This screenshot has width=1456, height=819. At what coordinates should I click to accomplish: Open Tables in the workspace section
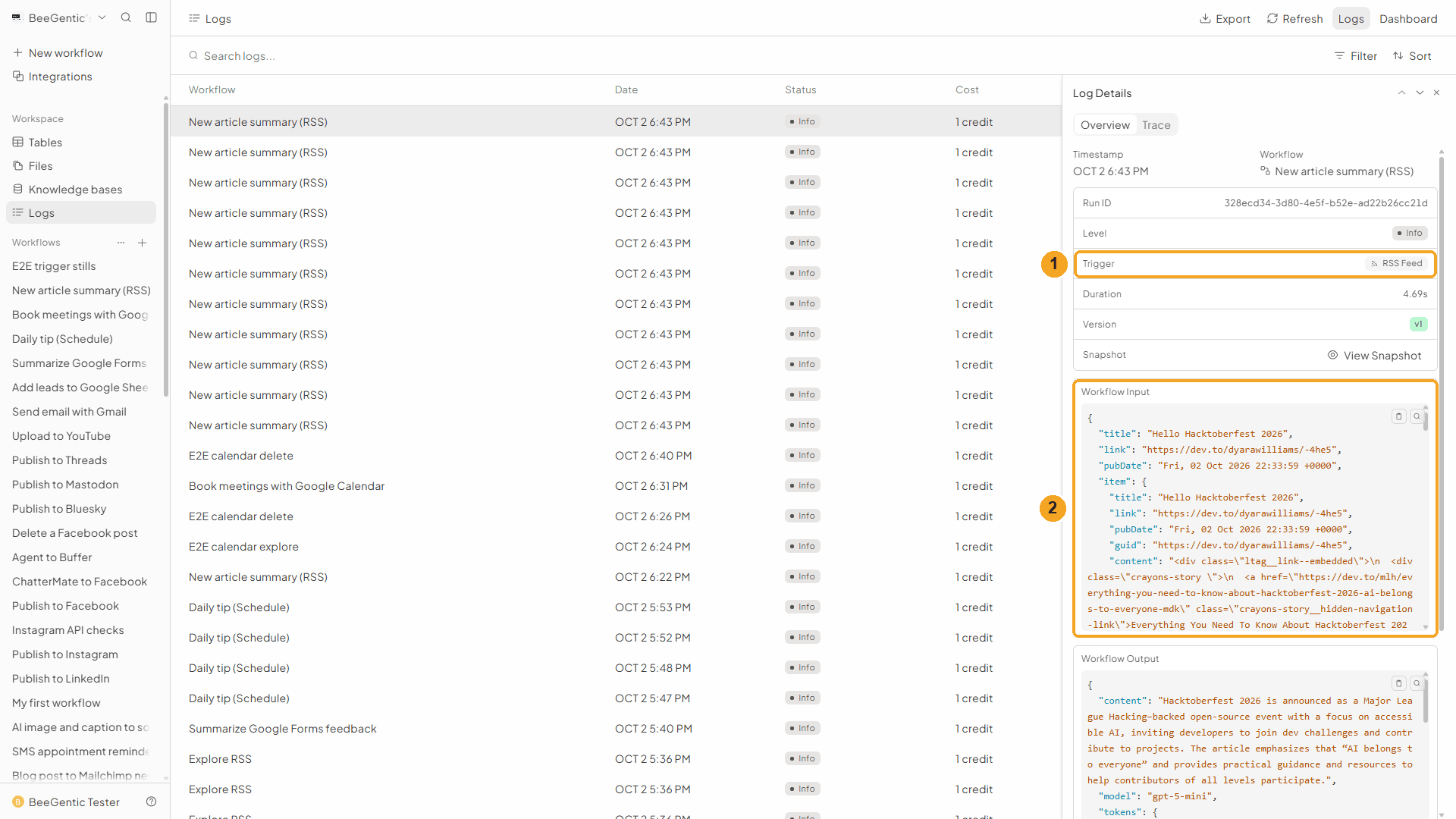point(38,142)
